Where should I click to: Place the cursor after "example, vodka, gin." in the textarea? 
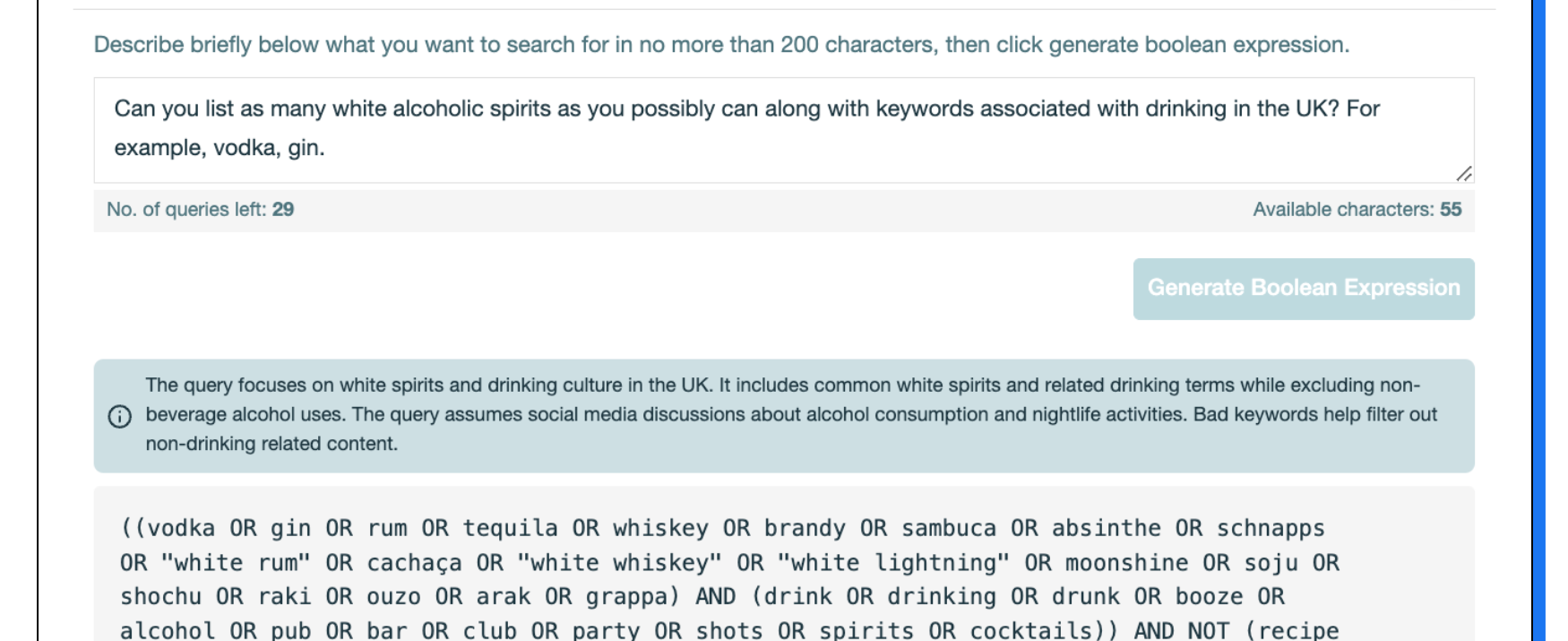click(x=326, y=148)
